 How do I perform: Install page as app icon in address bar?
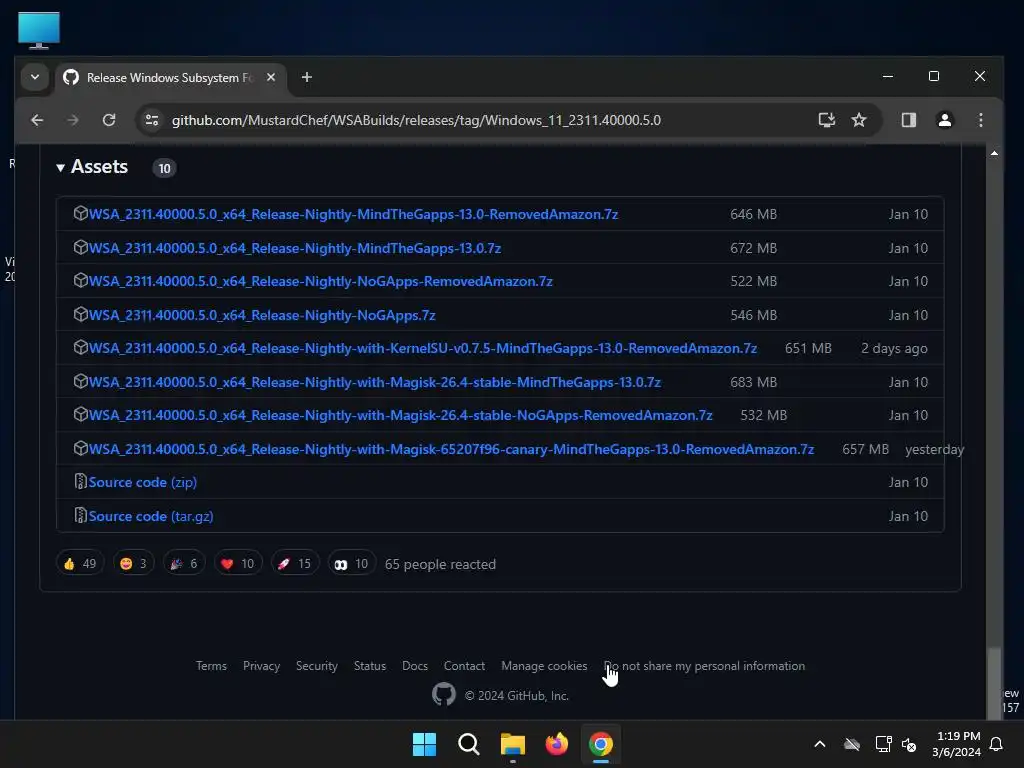(827, 120)
